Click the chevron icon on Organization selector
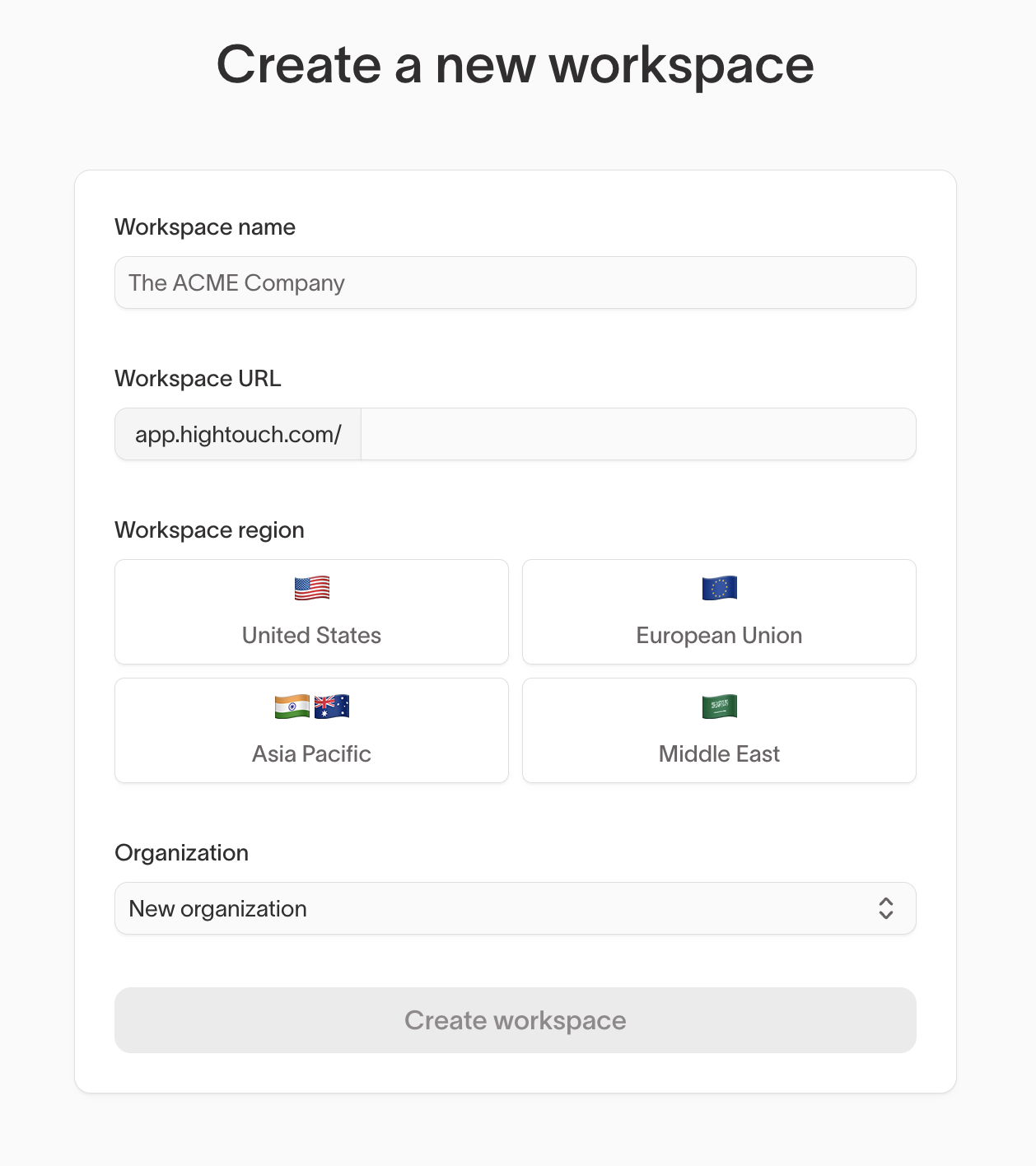The width and height of the screenshot is (1036, 1166). pyautogui.click(x=886, y=908)
